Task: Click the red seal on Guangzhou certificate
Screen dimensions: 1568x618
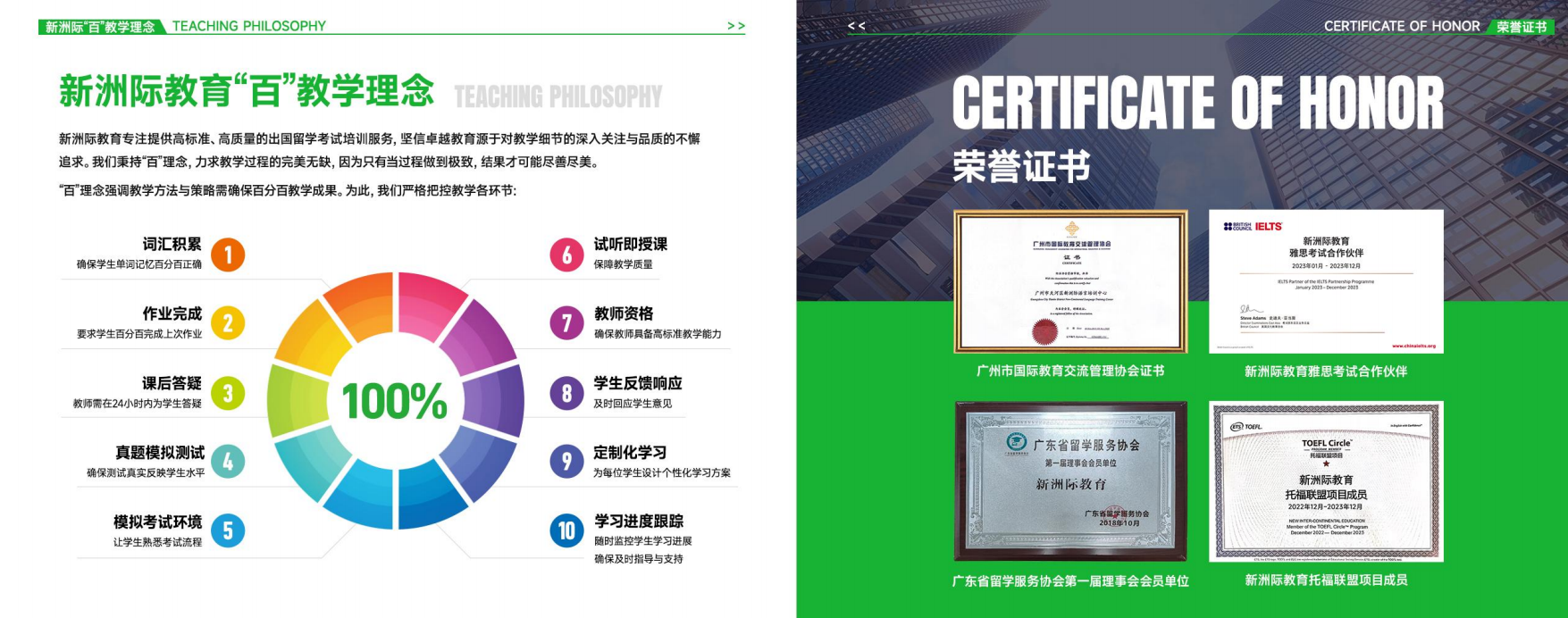Action: pyautogui.click(x=1044, y=332)
